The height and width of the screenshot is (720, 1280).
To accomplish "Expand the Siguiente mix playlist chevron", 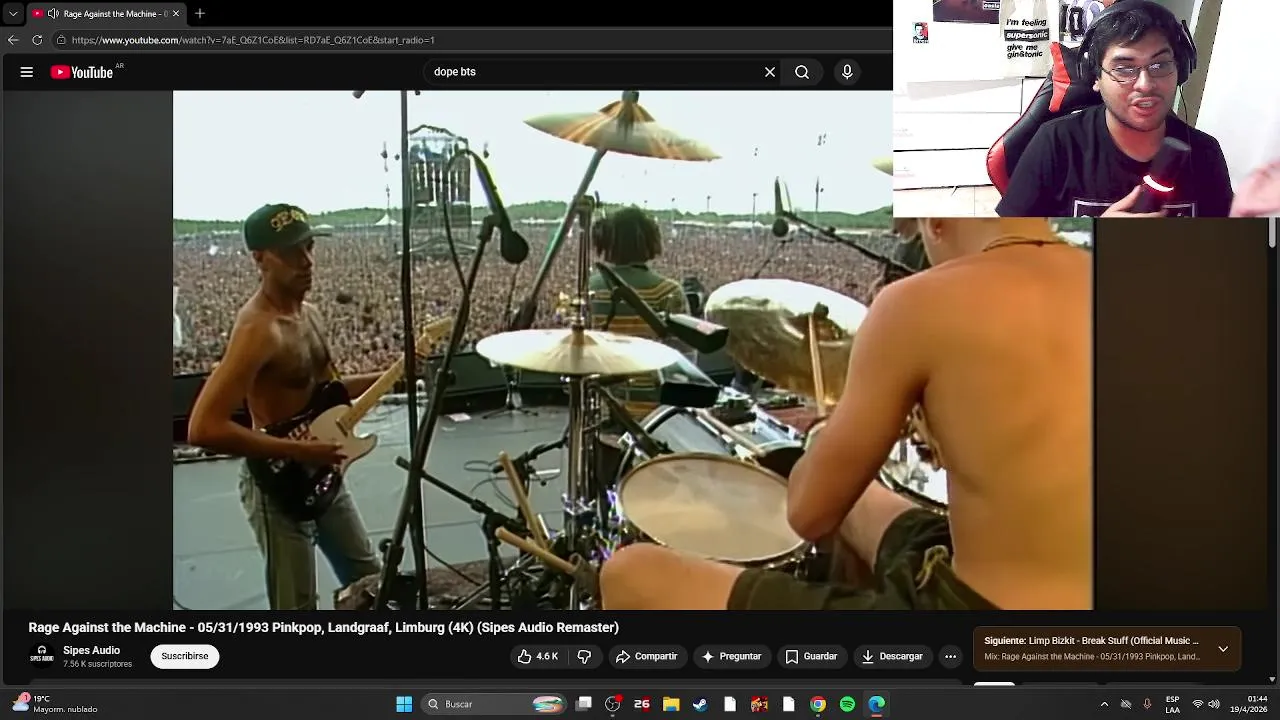I will 1223,649.
